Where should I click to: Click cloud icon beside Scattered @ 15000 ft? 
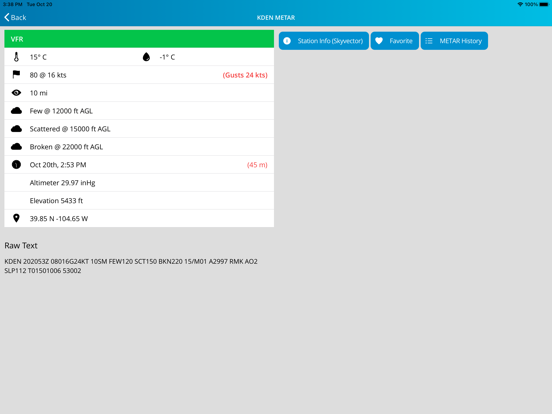click(16, 128)
